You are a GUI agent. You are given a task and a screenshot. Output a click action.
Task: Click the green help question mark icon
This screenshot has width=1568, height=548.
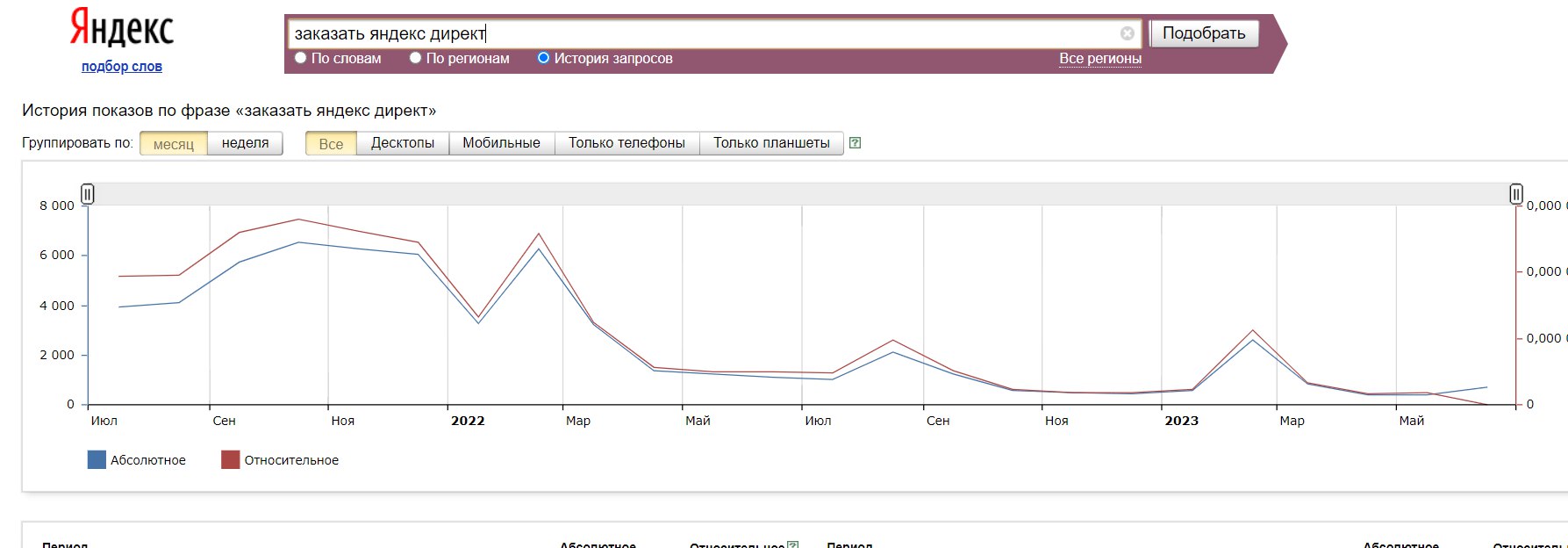click(855, 143)
